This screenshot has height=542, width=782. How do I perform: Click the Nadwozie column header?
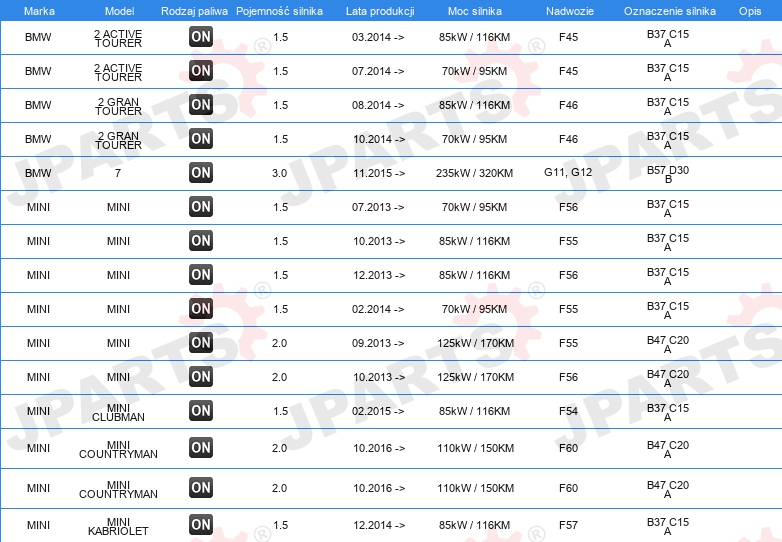click(x=570, y=11)
